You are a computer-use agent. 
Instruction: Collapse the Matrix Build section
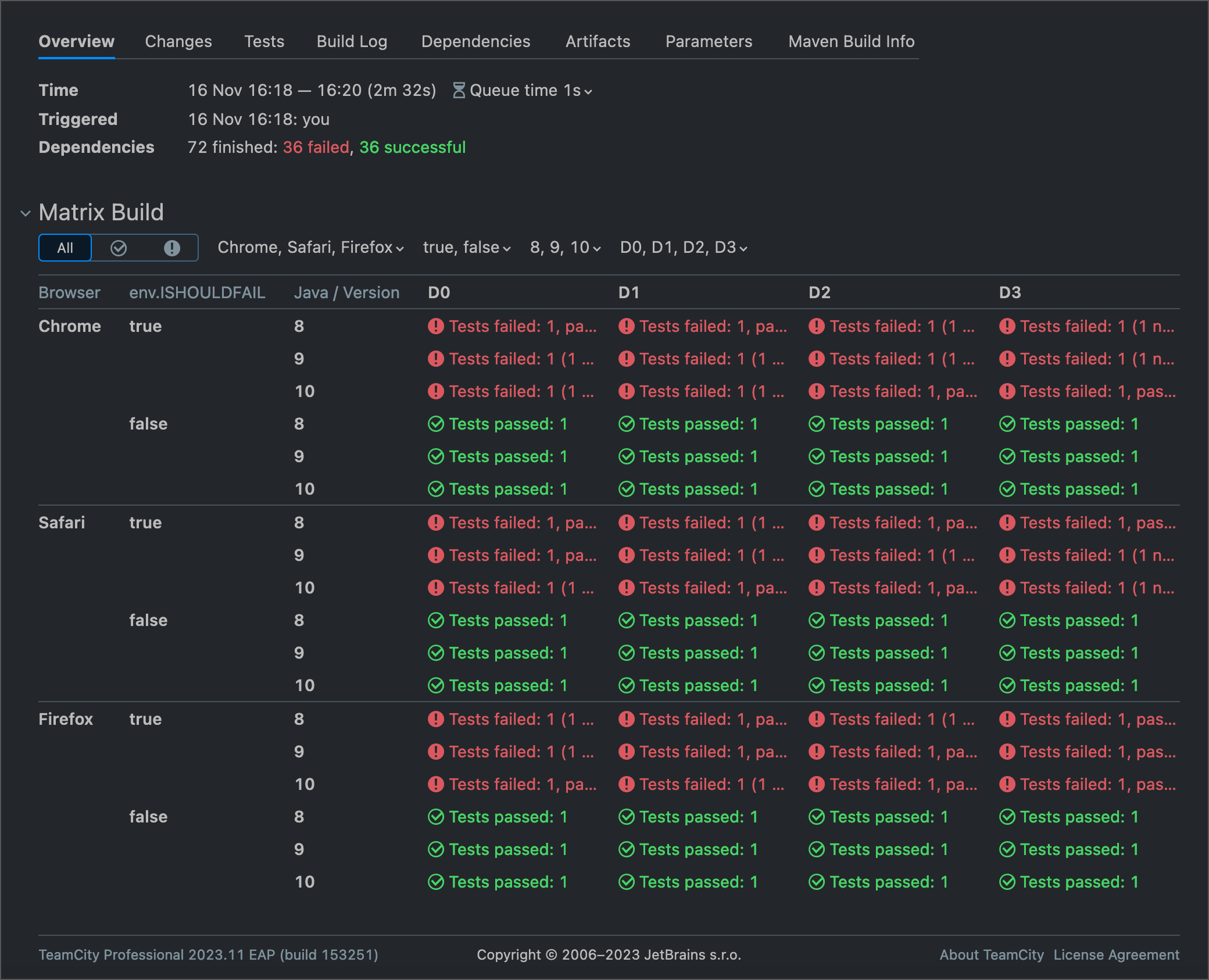pos(26,213)
